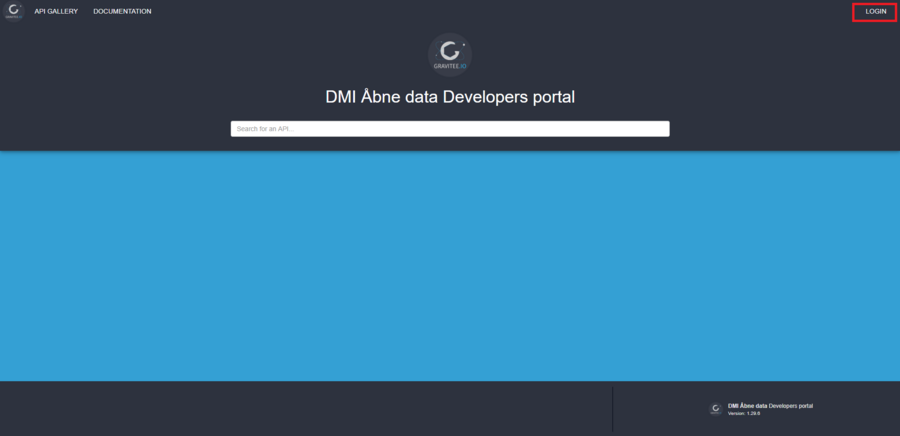Click the GRAVITEE.IO caption in the center logo
The width and height of the screenshot is (900, 436).
[x=450, y=65]
